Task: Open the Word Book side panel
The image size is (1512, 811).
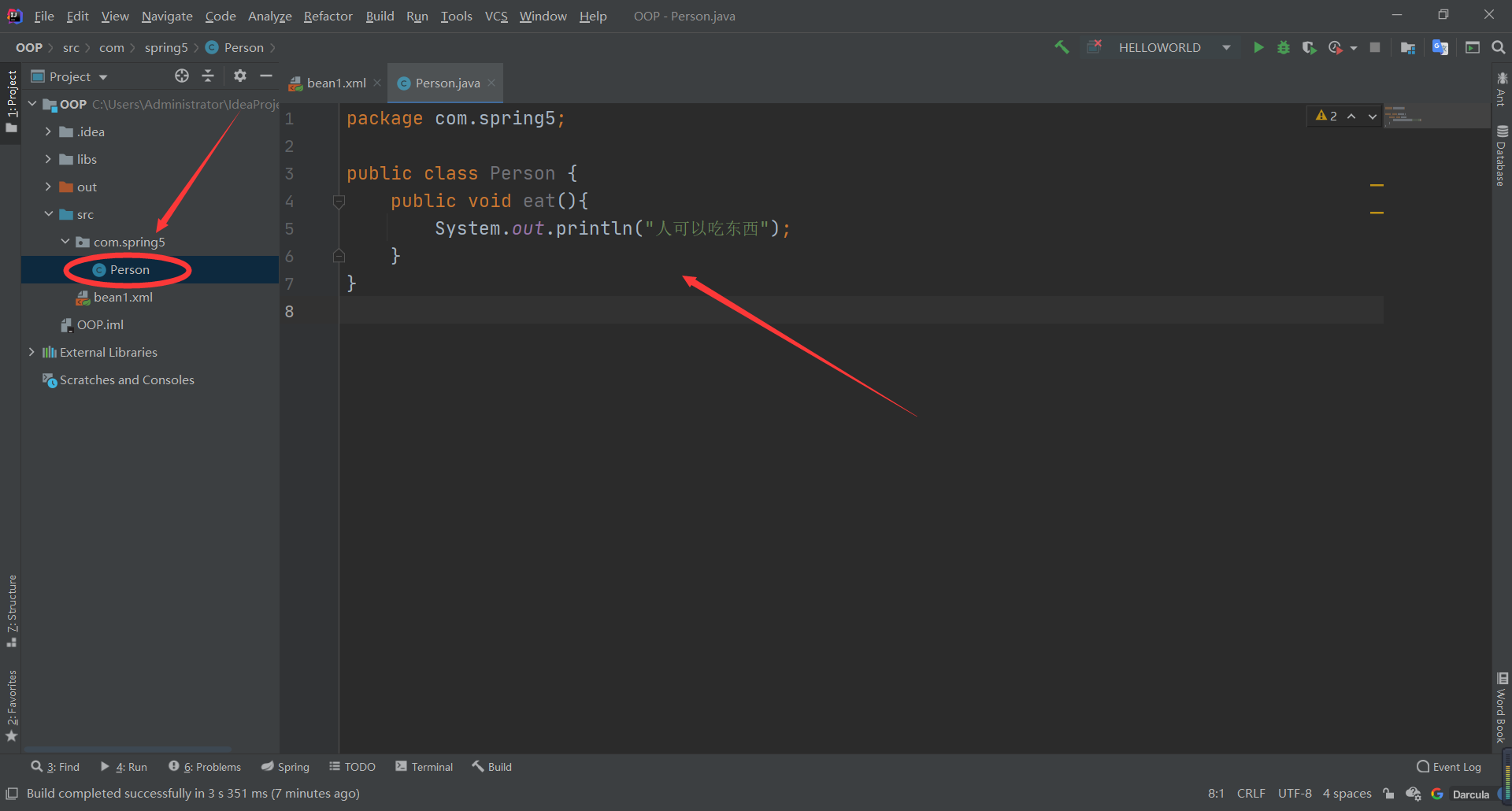Action: pos(1502,708)
